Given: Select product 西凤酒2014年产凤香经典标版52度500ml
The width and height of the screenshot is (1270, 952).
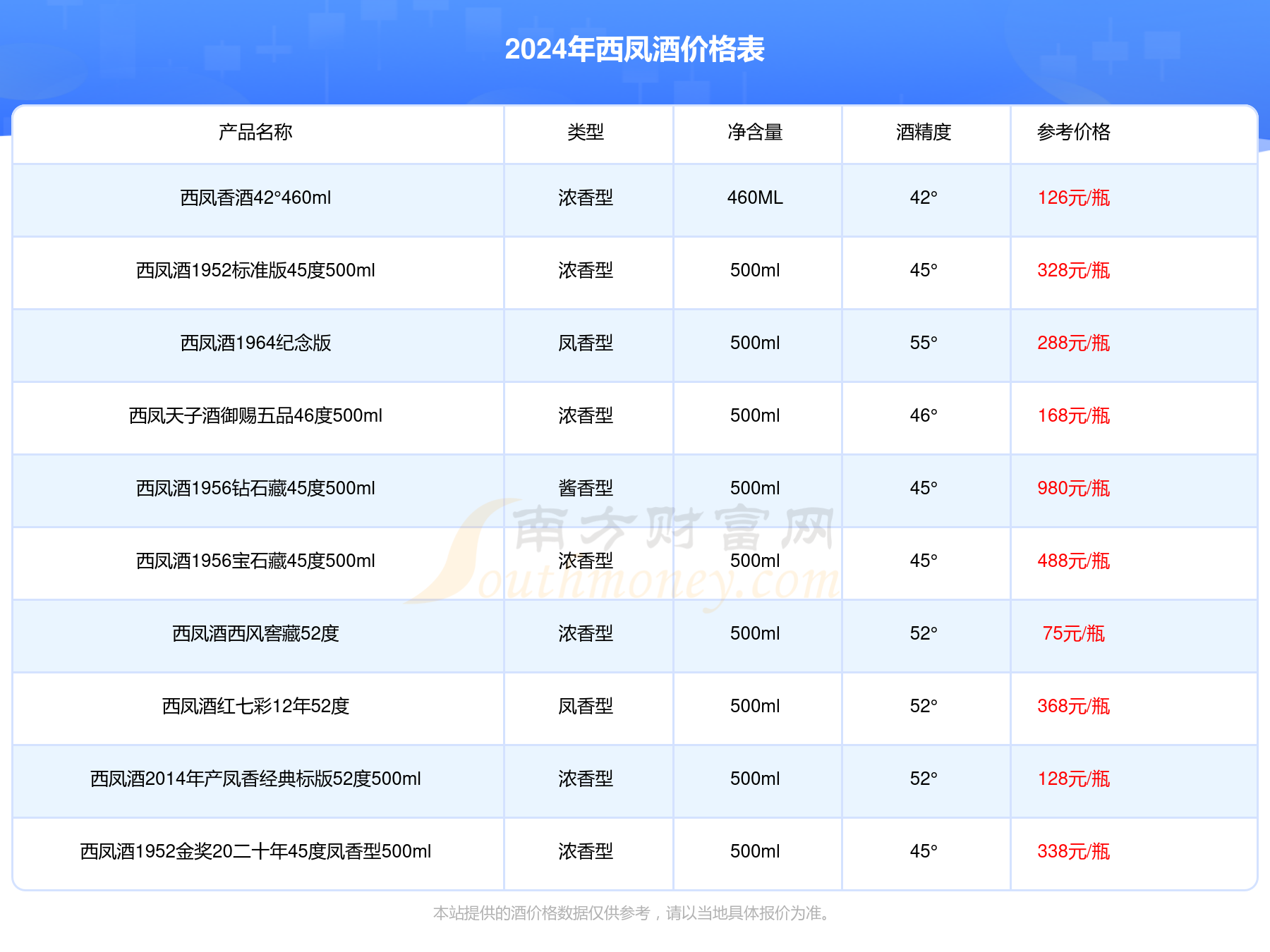Looking at the screenshot, I should (x=255, y=779).
